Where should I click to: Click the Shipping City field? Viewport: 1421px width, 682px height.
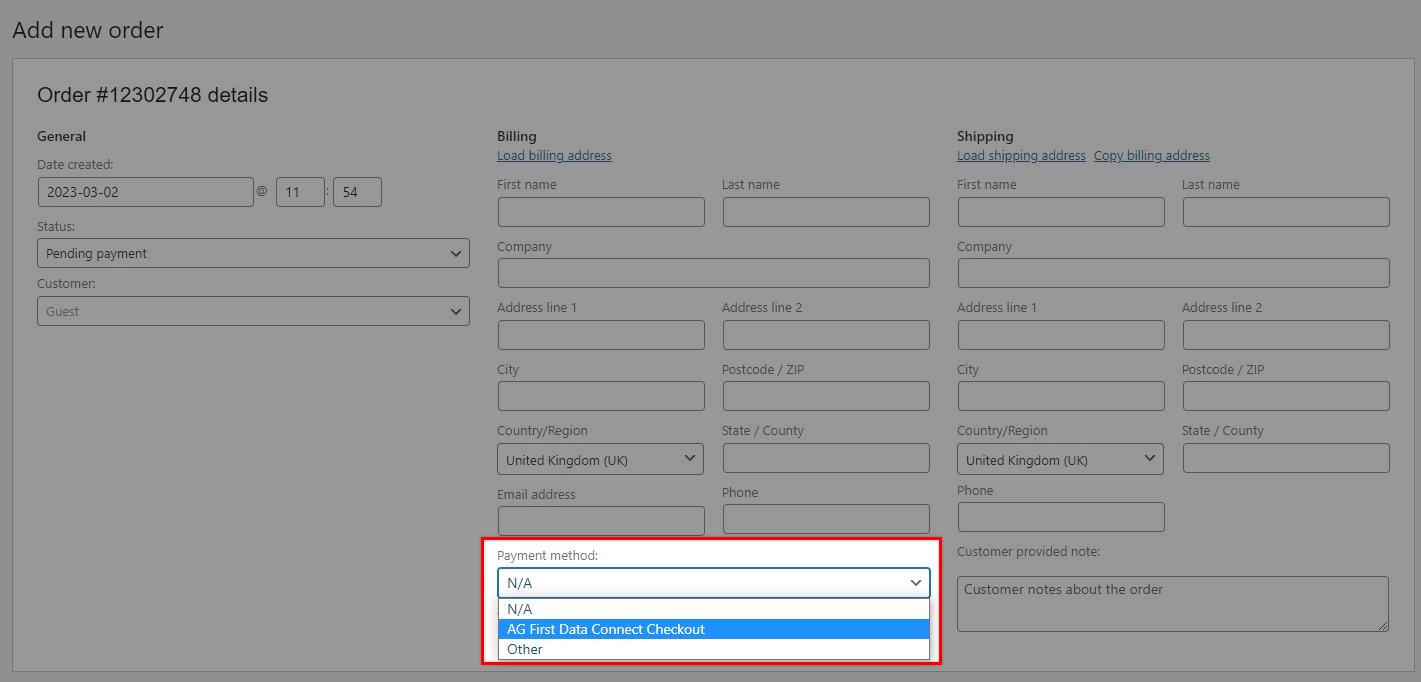[x=1061, y=396]
